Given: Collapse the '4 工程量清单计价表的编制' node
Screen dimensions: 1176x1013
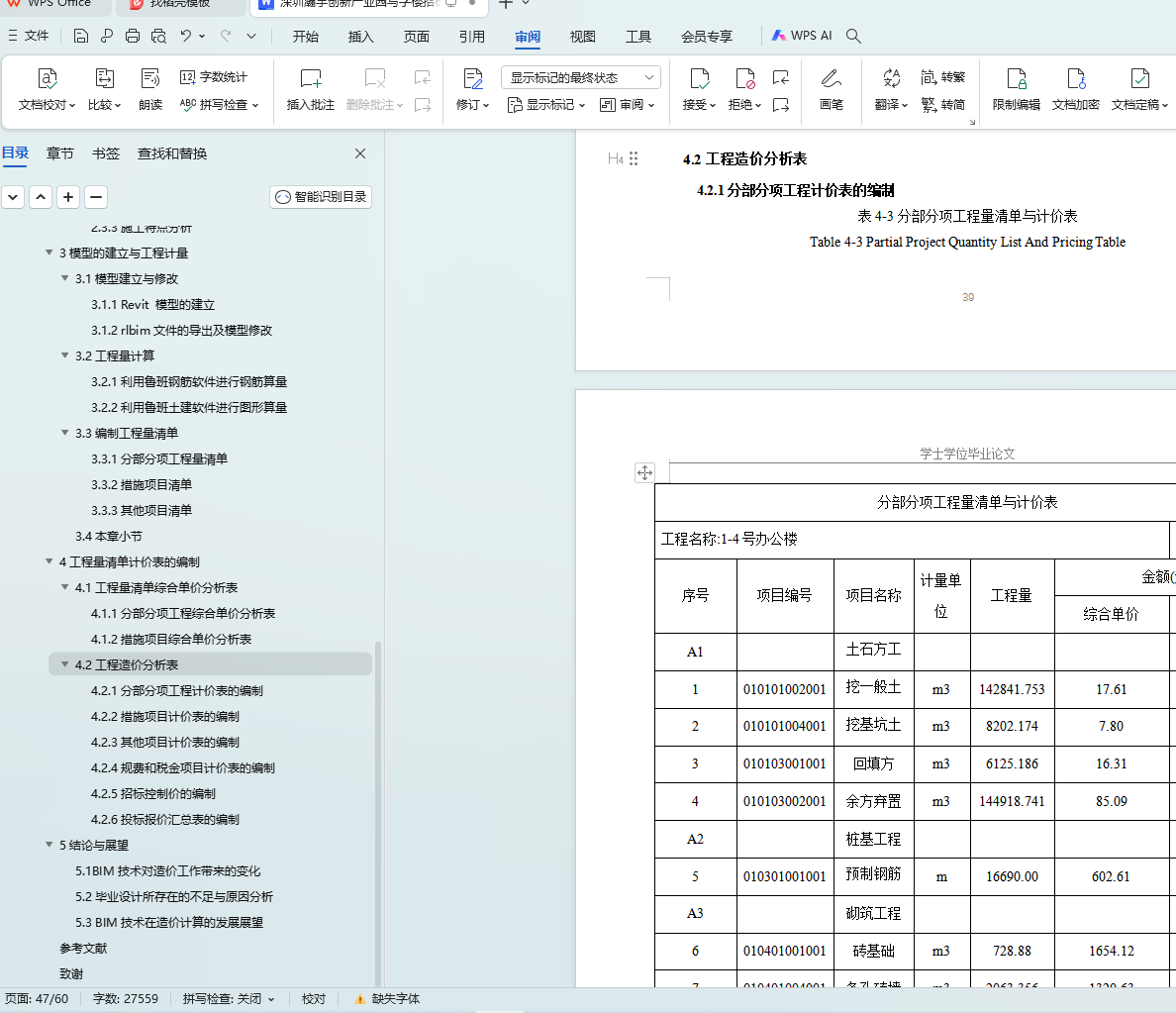Looking at the screenshot, I should coord(49,562).
